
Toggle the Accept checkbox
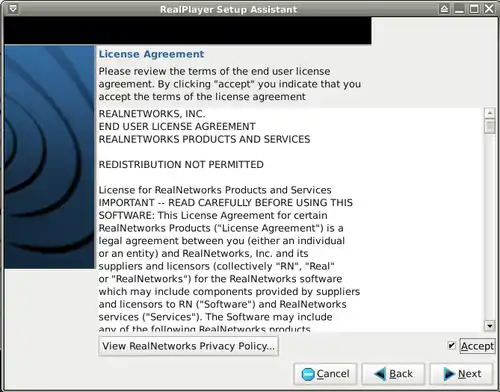point(451,345)
